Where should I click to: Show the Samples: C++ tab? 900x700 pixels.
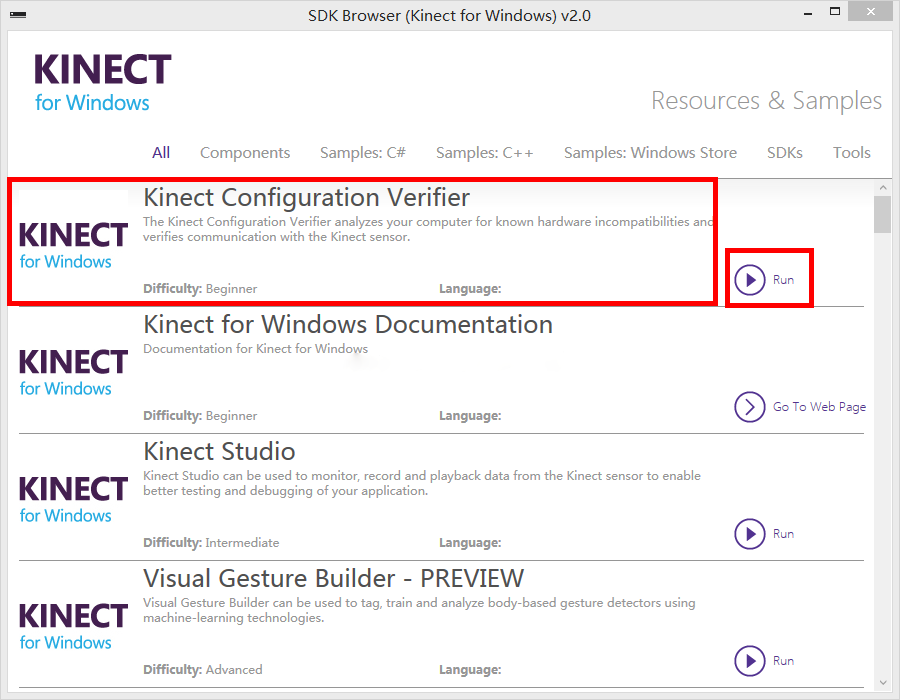[485, 153]
